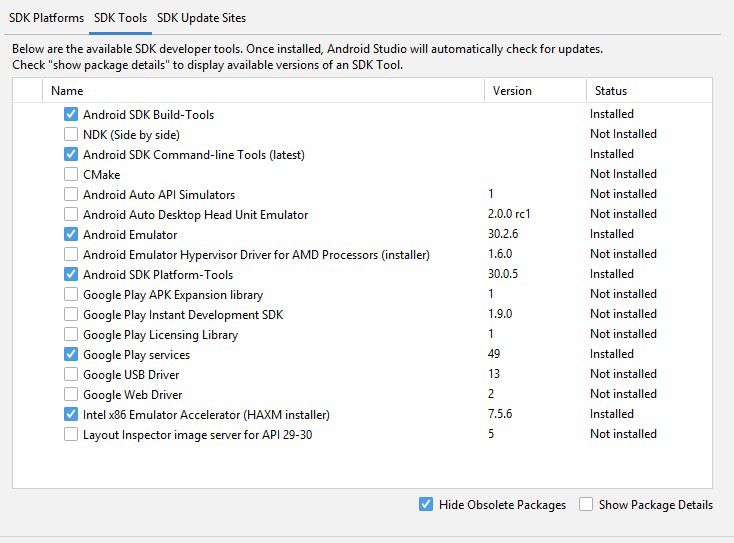Check Hypervisor Driver for AMD Processors

click(71, 254)
